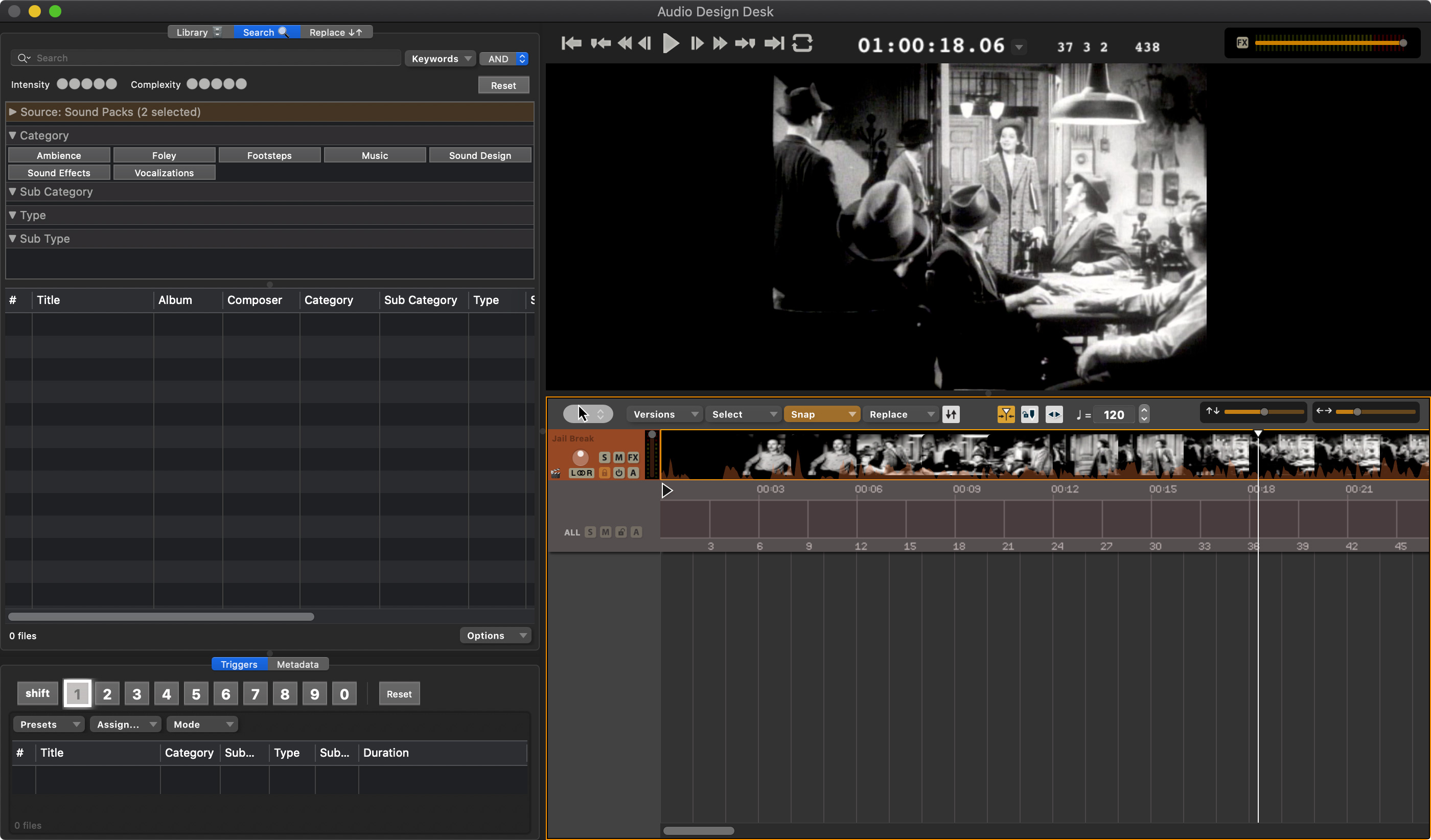Click the play-from-start triangle on the ruler
The height and width of the screenshot is (840, 1431).
point(667,491)
